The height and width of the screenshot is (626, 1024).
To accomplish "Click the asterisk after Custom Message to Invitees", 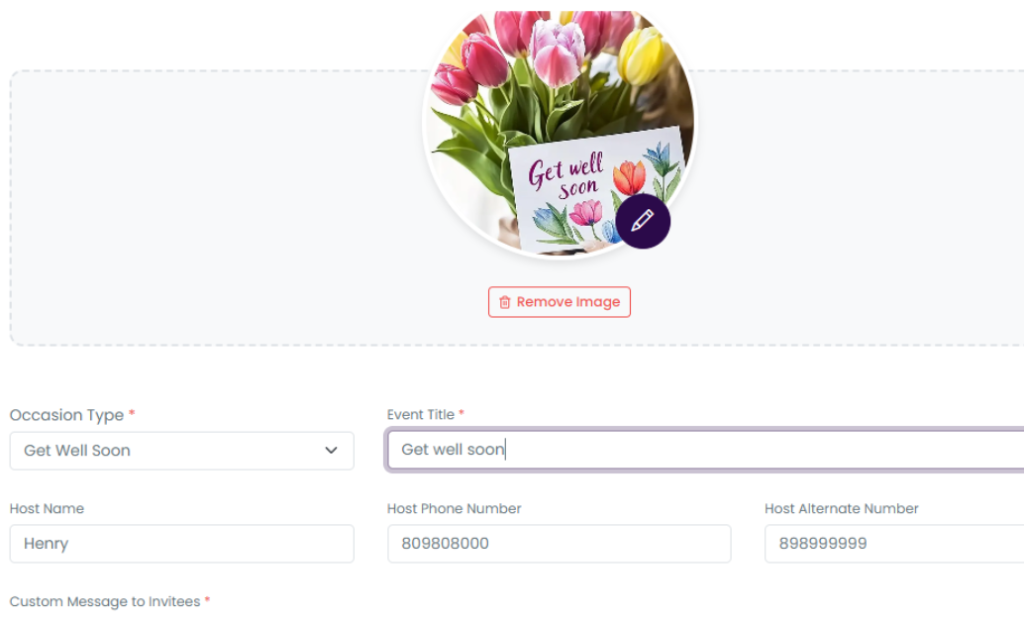I will (x=207, y=600).
